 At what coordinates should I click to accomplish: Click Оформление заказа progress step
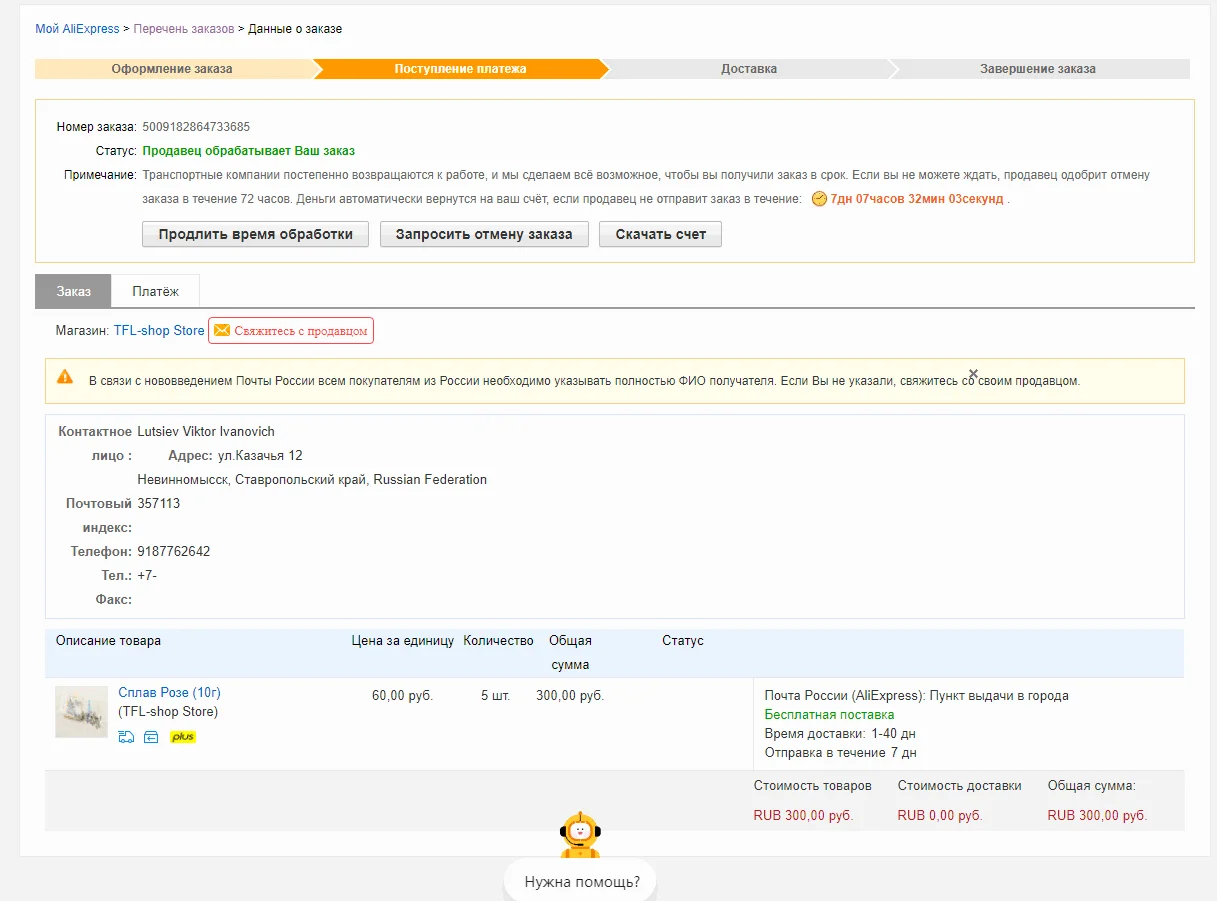[x=172, y=69]
